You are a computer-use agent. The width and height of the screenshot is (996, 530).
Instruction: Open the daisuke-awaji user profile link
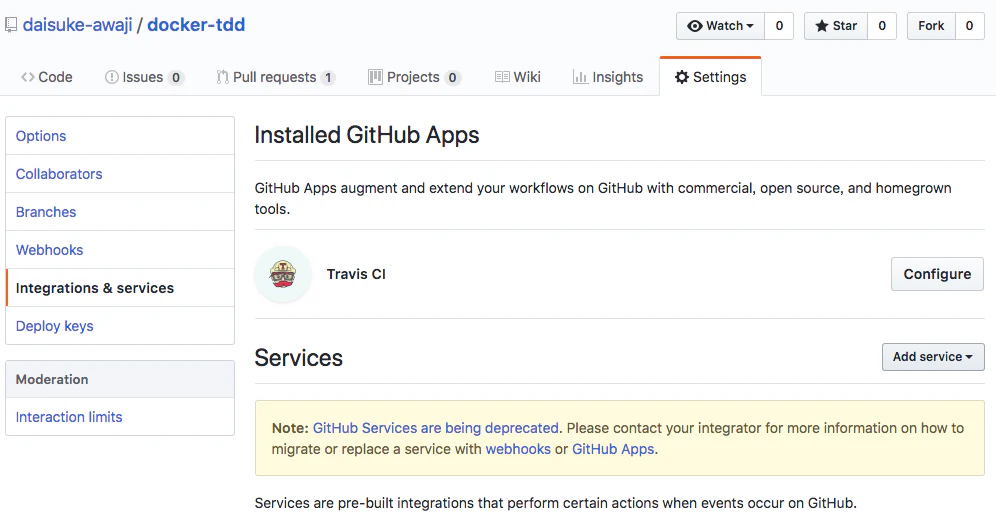coord(77,25)
